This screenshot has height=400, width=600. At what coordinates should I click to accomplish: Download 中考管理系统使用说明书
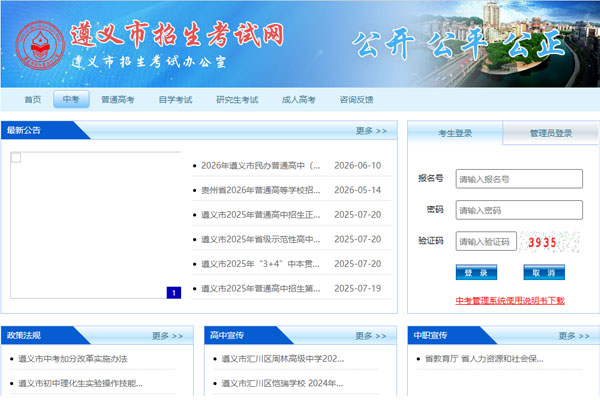tap(510, 300)
